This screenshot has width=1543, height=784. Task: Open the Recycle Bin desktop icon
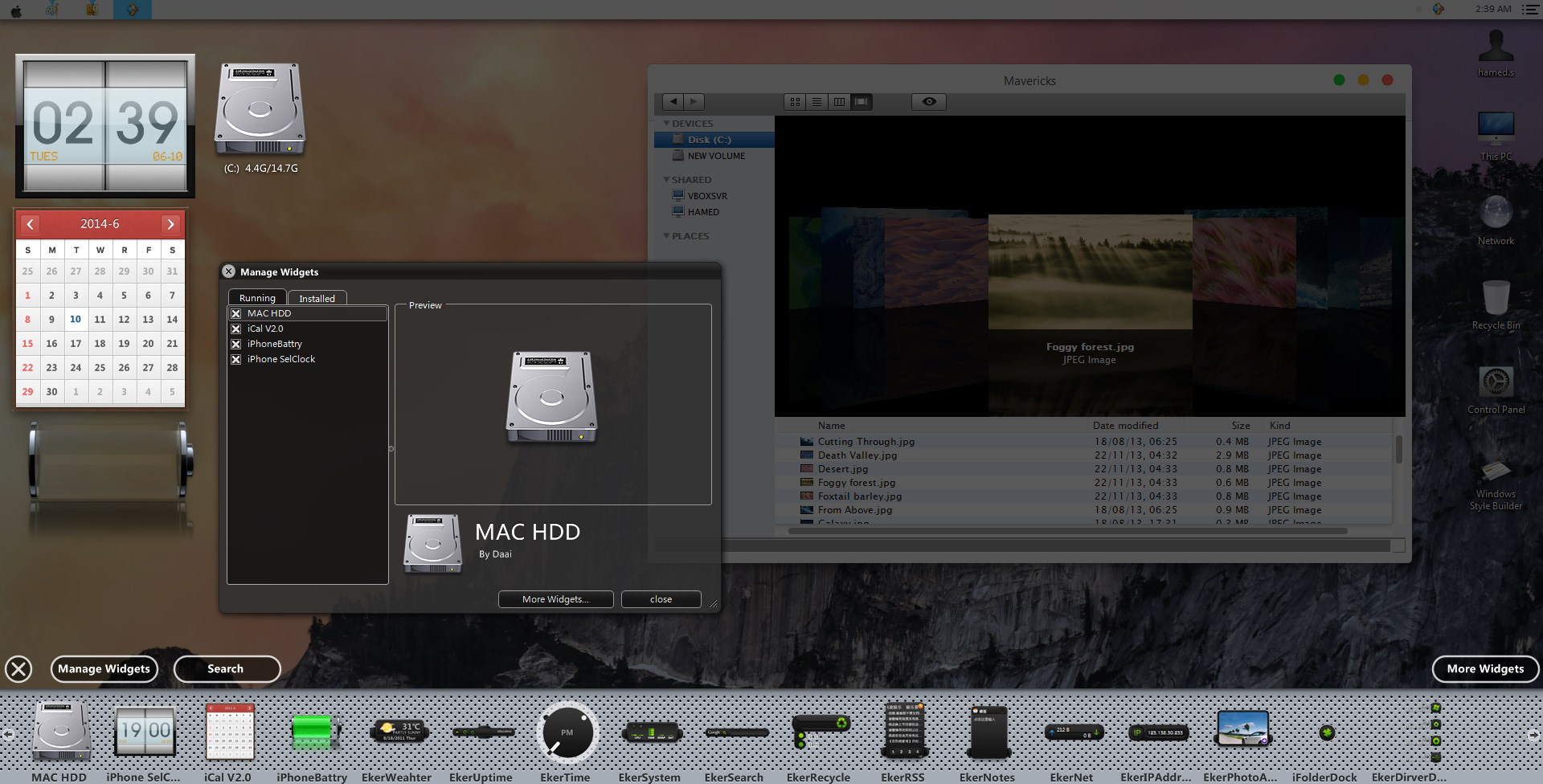tap(1496, 304)
